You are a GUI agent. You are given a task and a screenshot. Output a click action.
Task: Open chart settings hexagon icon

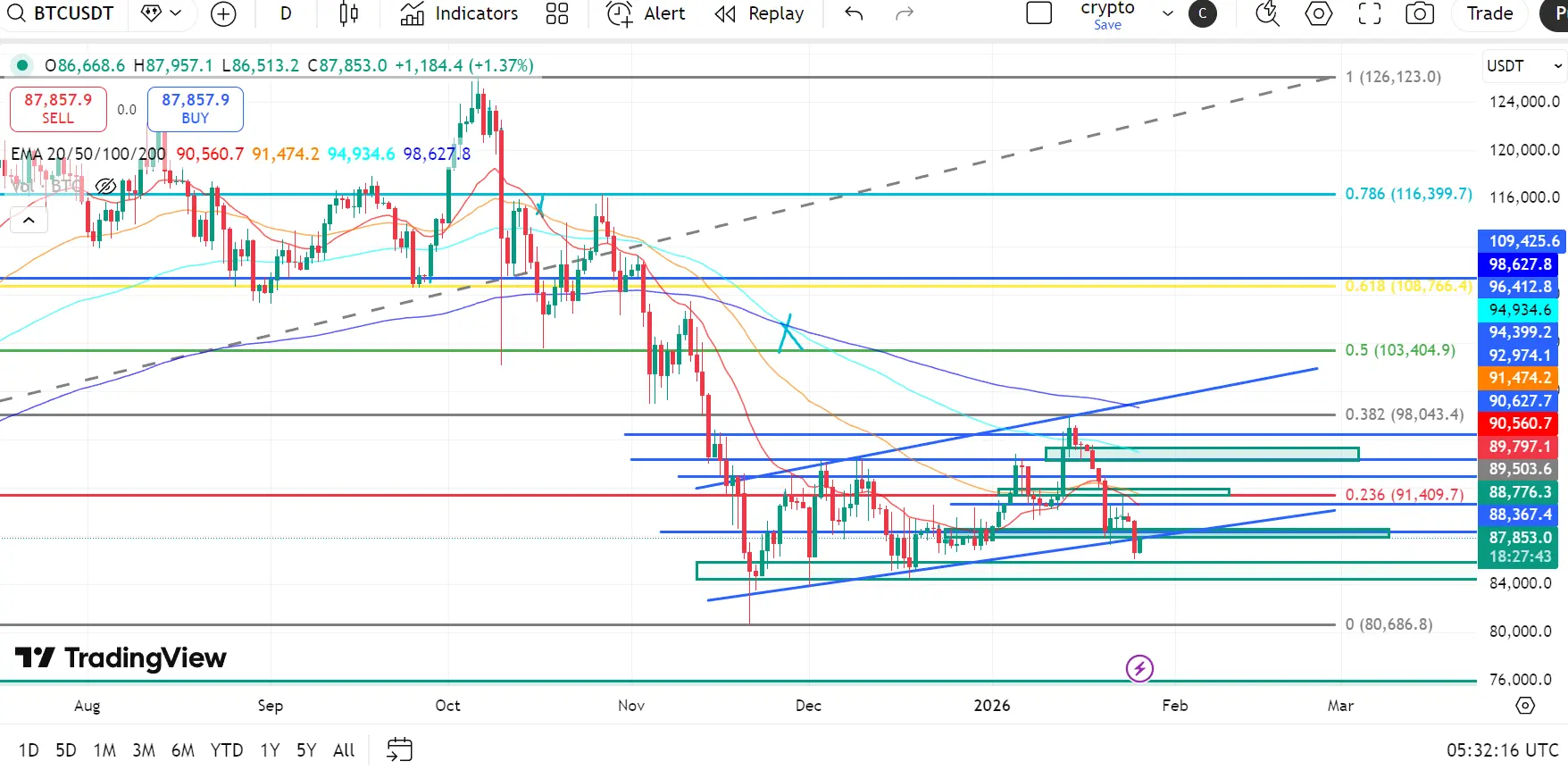pyautogui.click(x=1319, y=13)
